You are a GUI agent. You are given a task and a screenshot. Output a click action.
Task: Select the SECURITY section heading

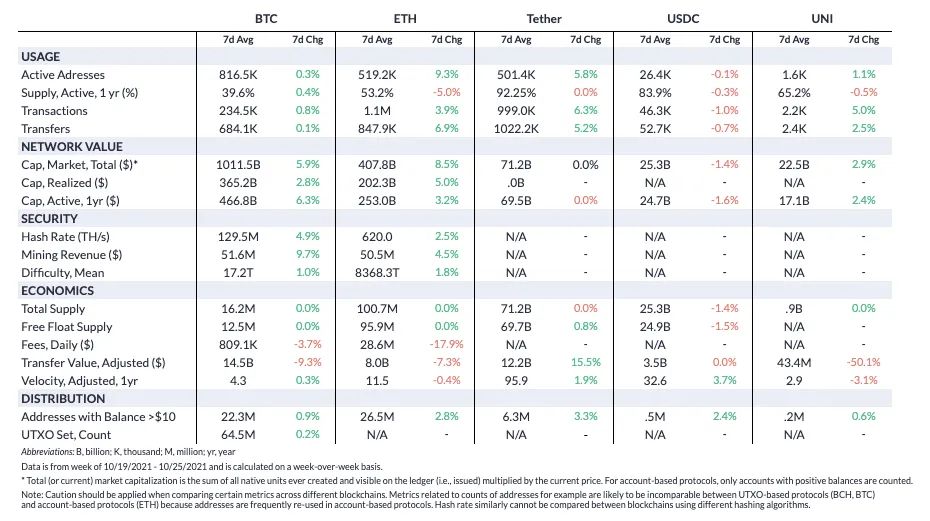pos(49,218)
